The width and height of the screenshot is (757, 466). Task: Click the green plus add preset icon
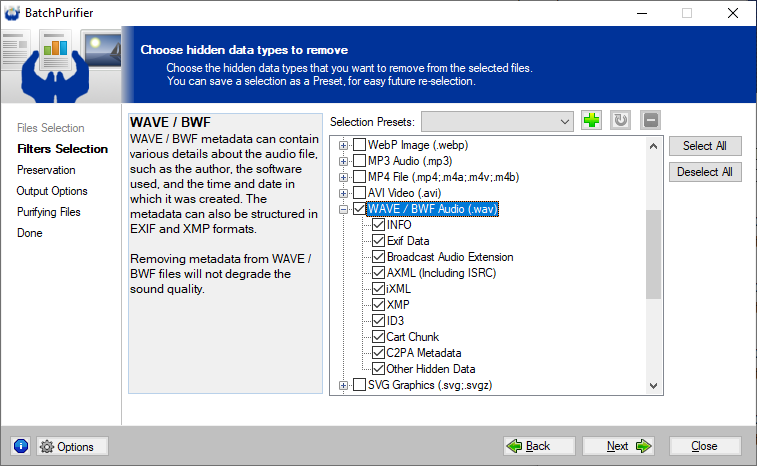point(591,120)
